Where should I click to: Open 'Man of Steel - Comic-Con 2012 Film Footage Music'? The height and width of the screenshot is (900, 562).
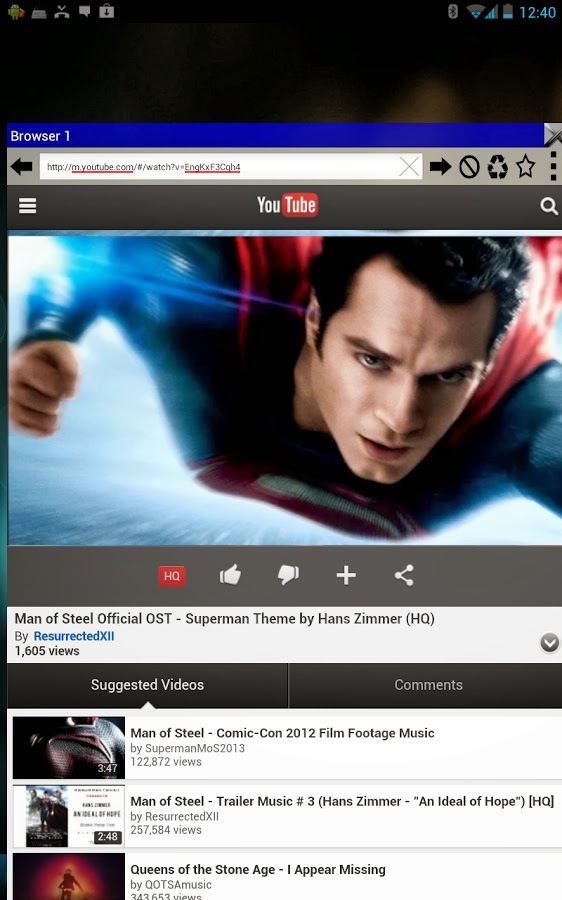tap(282, 733)
